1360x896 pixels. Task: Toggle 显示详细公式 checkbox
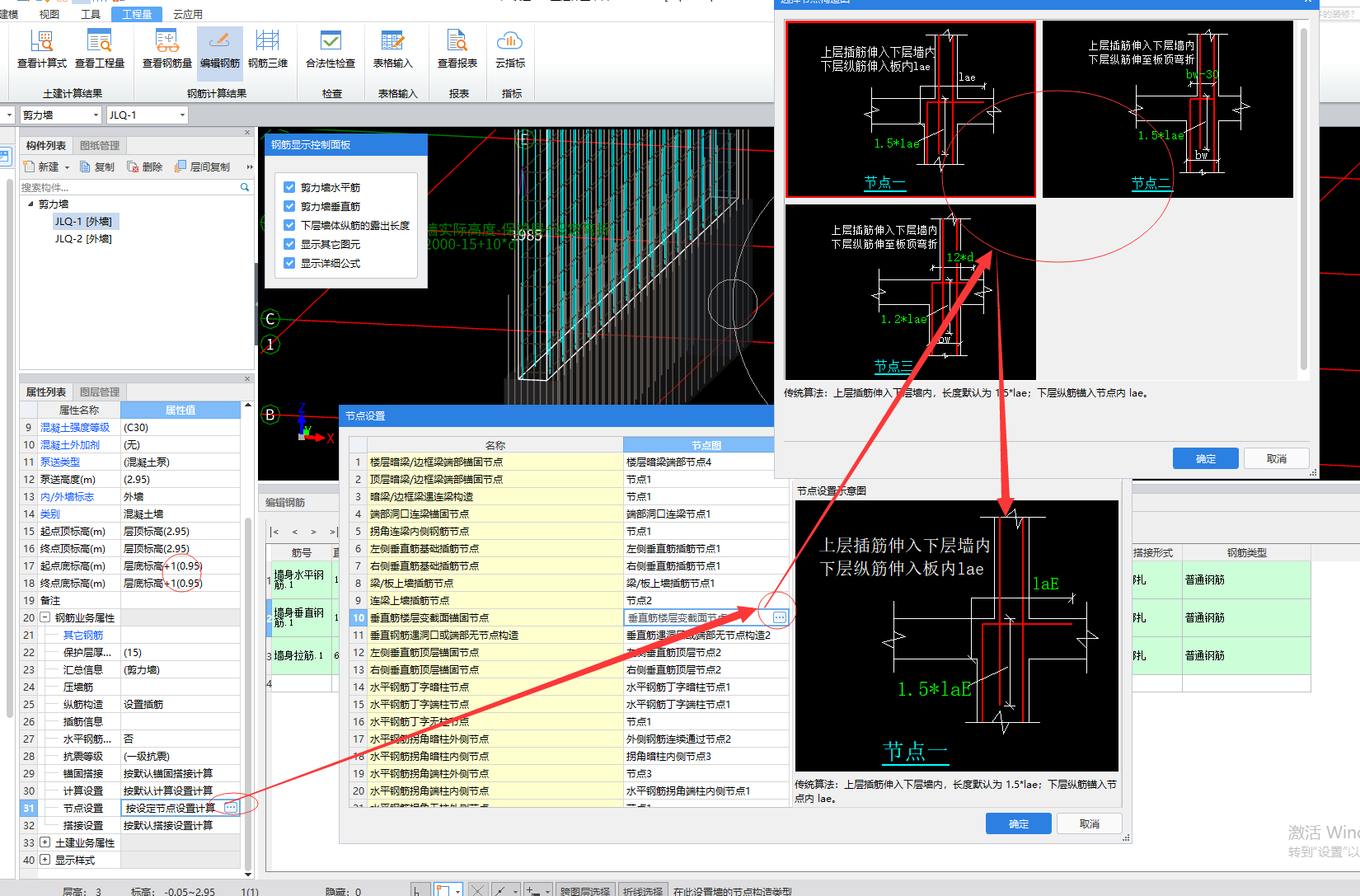(x=289, y=263)
